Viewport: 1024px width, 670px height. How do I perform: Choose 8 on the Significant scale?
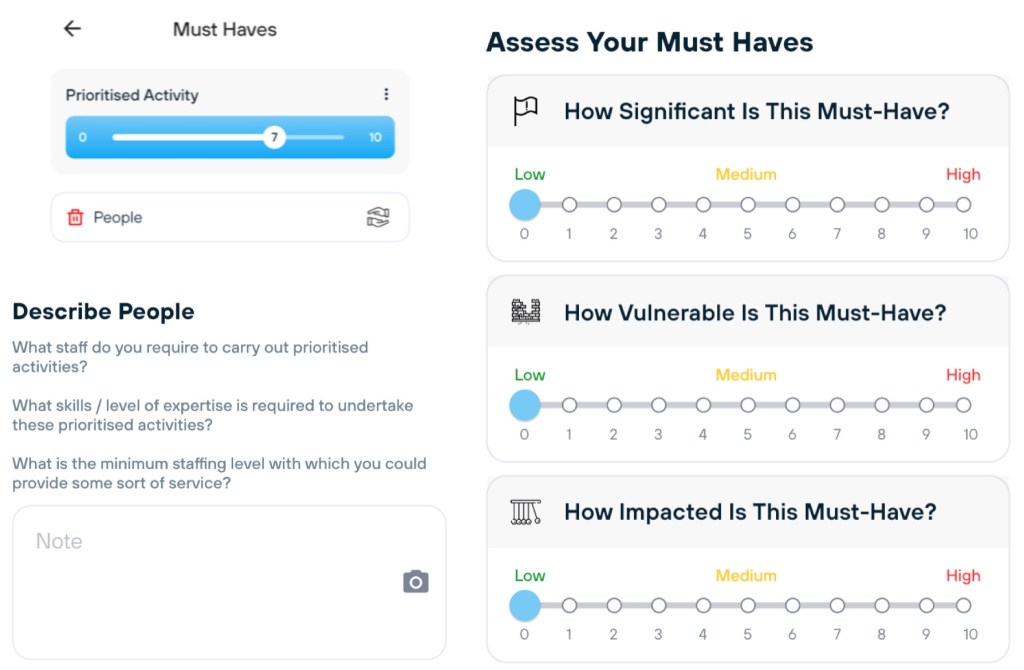(882, 205)
